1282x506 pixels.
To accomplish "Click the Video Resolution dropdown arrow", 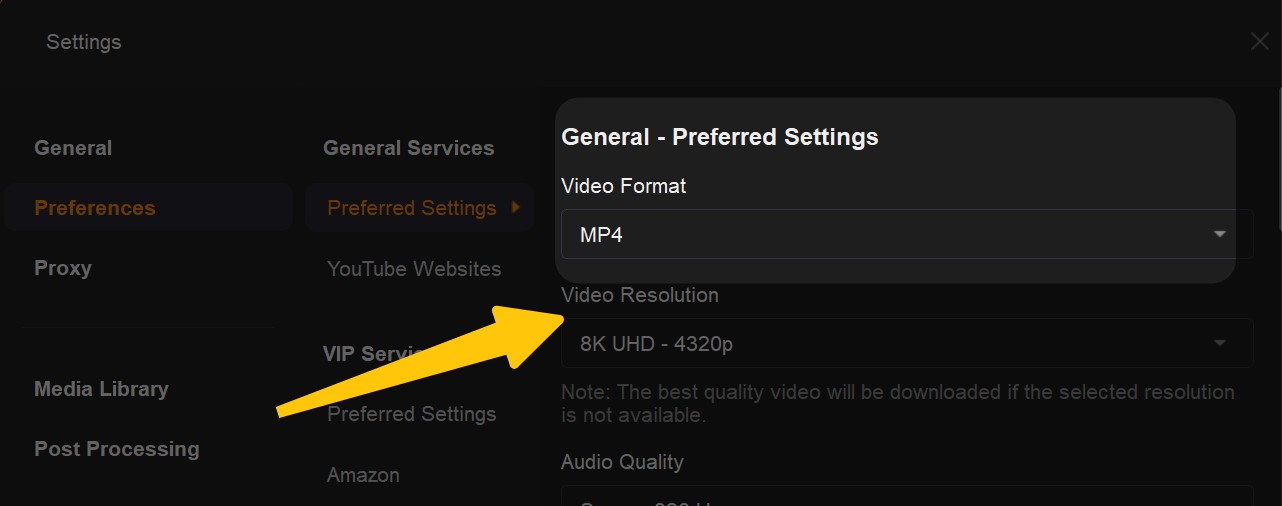I will click(x=1219, y=343).
